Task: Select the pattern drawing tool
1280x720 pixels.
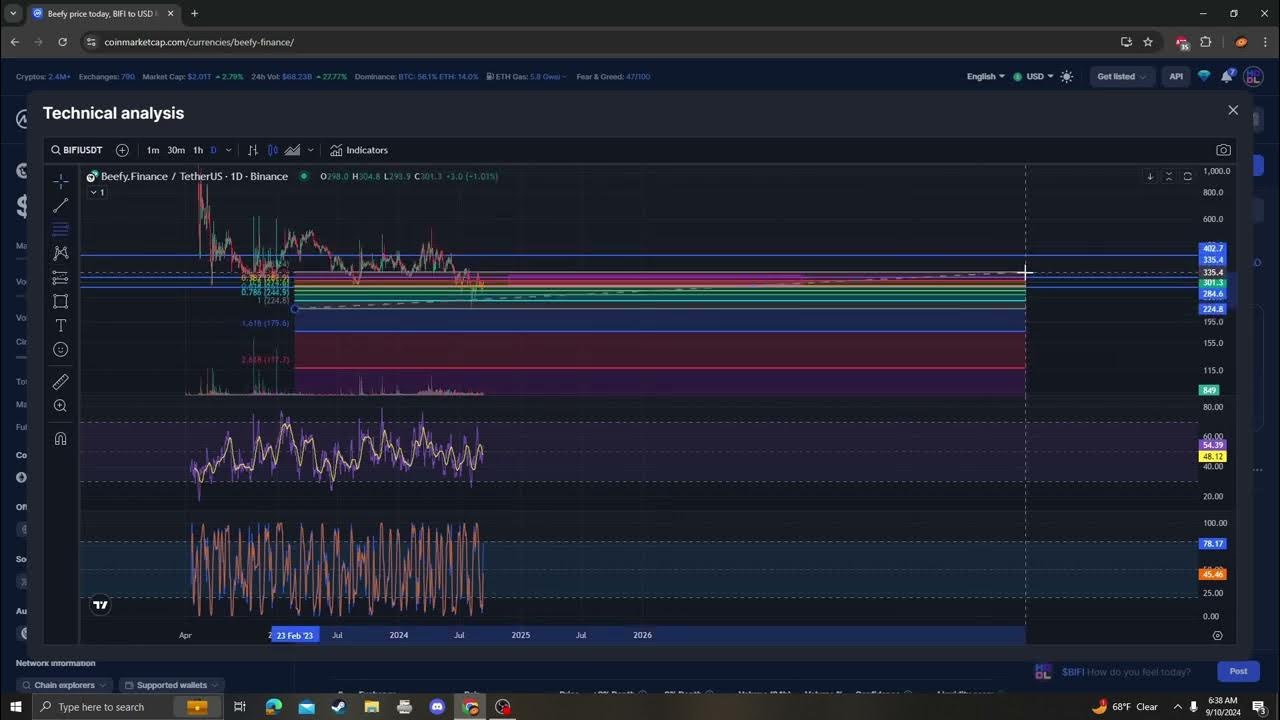Action: pyautogui.click(x=60, y=253)
